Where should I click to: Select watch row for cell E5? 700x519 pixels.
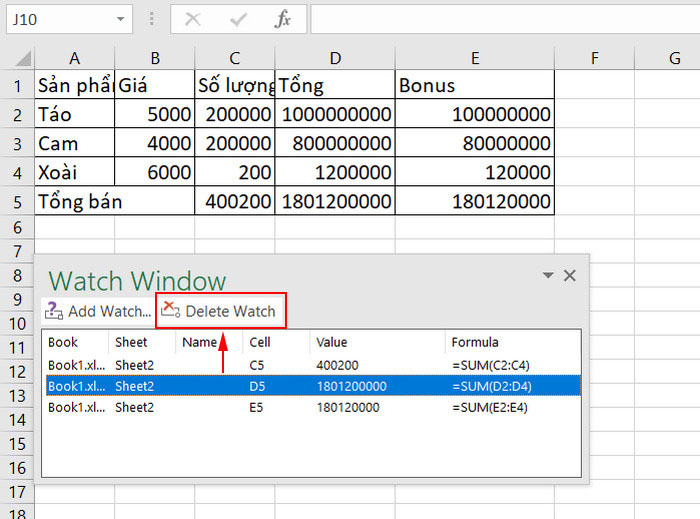312,407
